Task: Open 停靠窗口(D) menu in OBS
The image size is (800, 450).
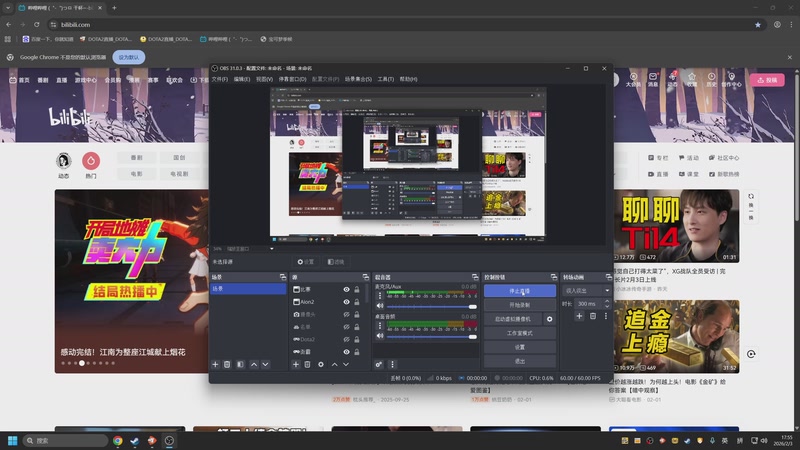Action: [292, 79]
